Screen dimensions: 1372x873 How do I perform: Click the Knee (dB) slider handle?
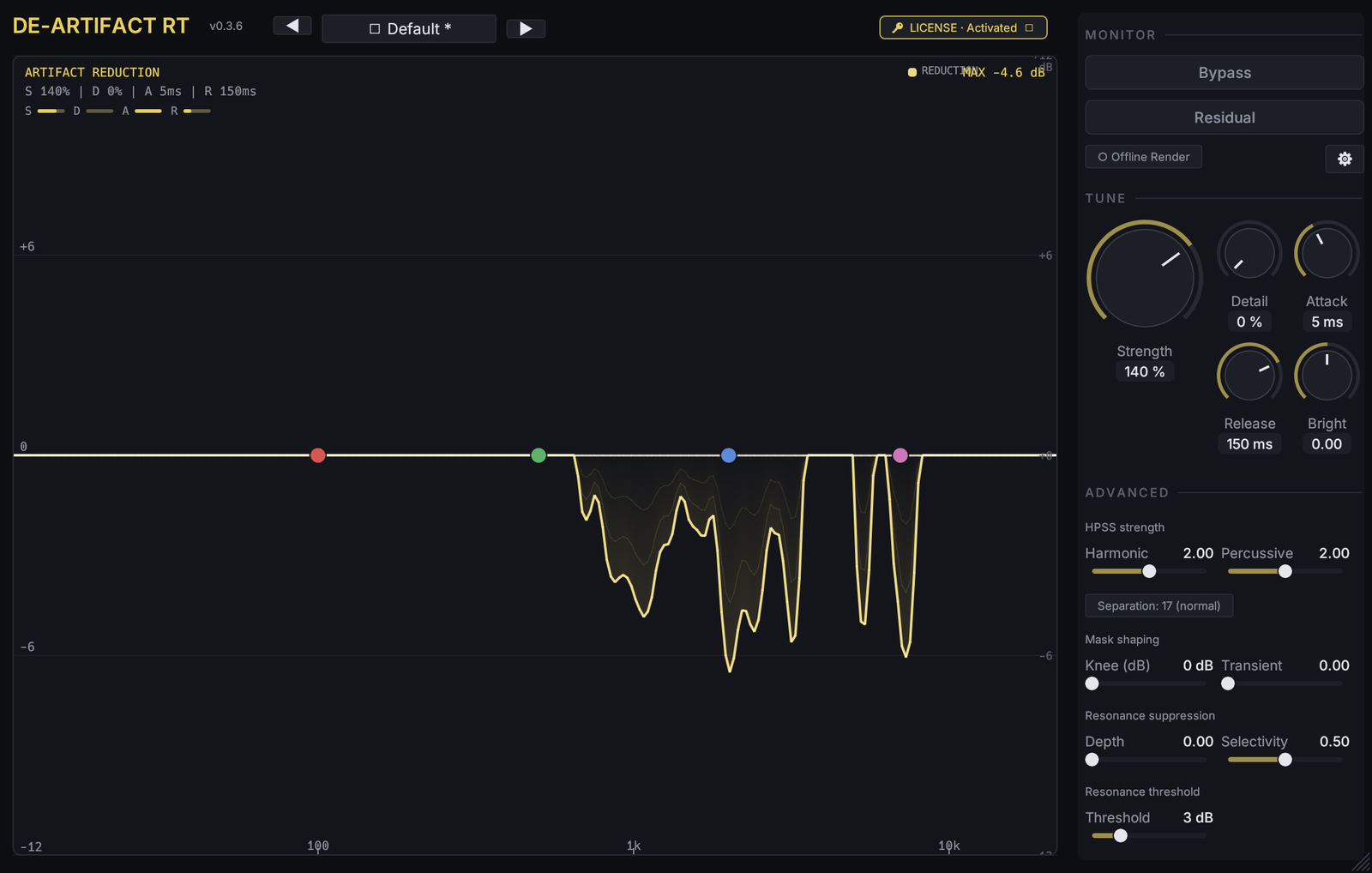1092,683
